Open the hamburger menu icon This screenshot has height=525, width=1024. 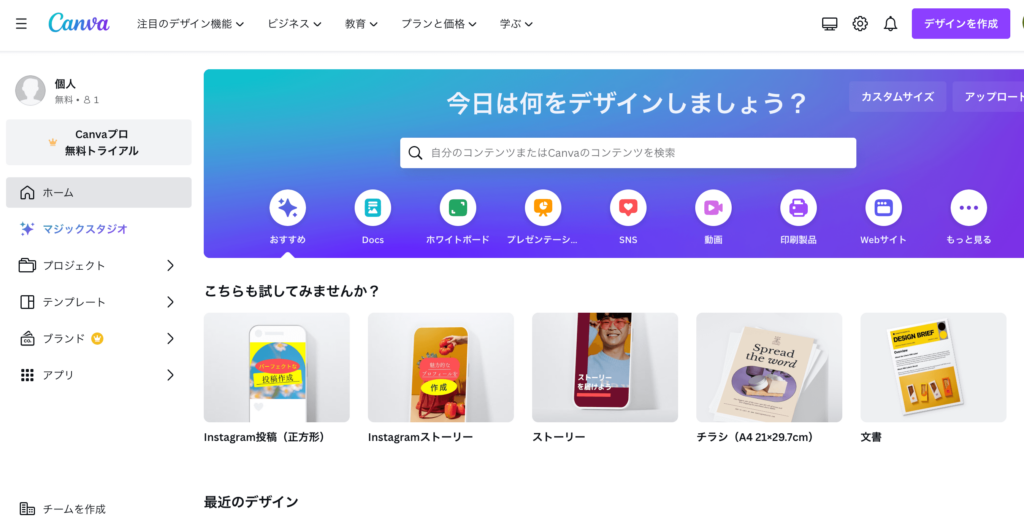(22, 24)
